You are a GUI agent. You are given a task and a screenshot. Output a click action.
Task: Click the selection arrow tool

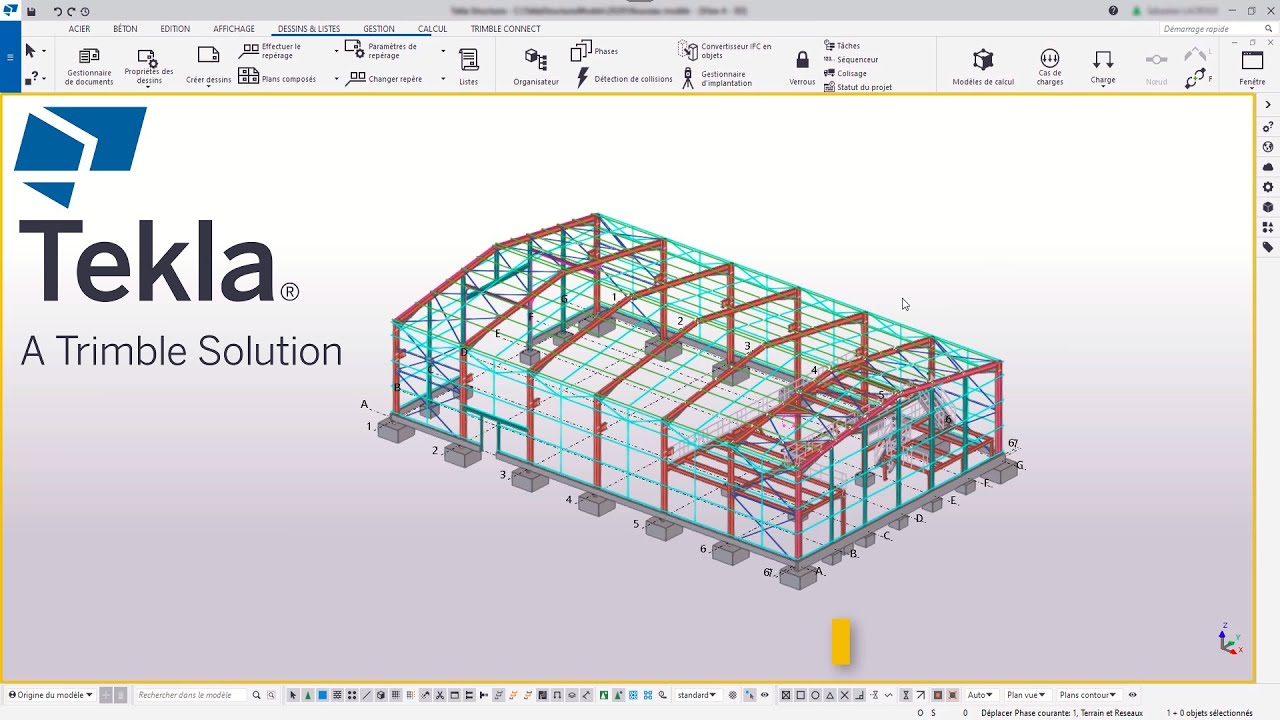click(30, 51)
